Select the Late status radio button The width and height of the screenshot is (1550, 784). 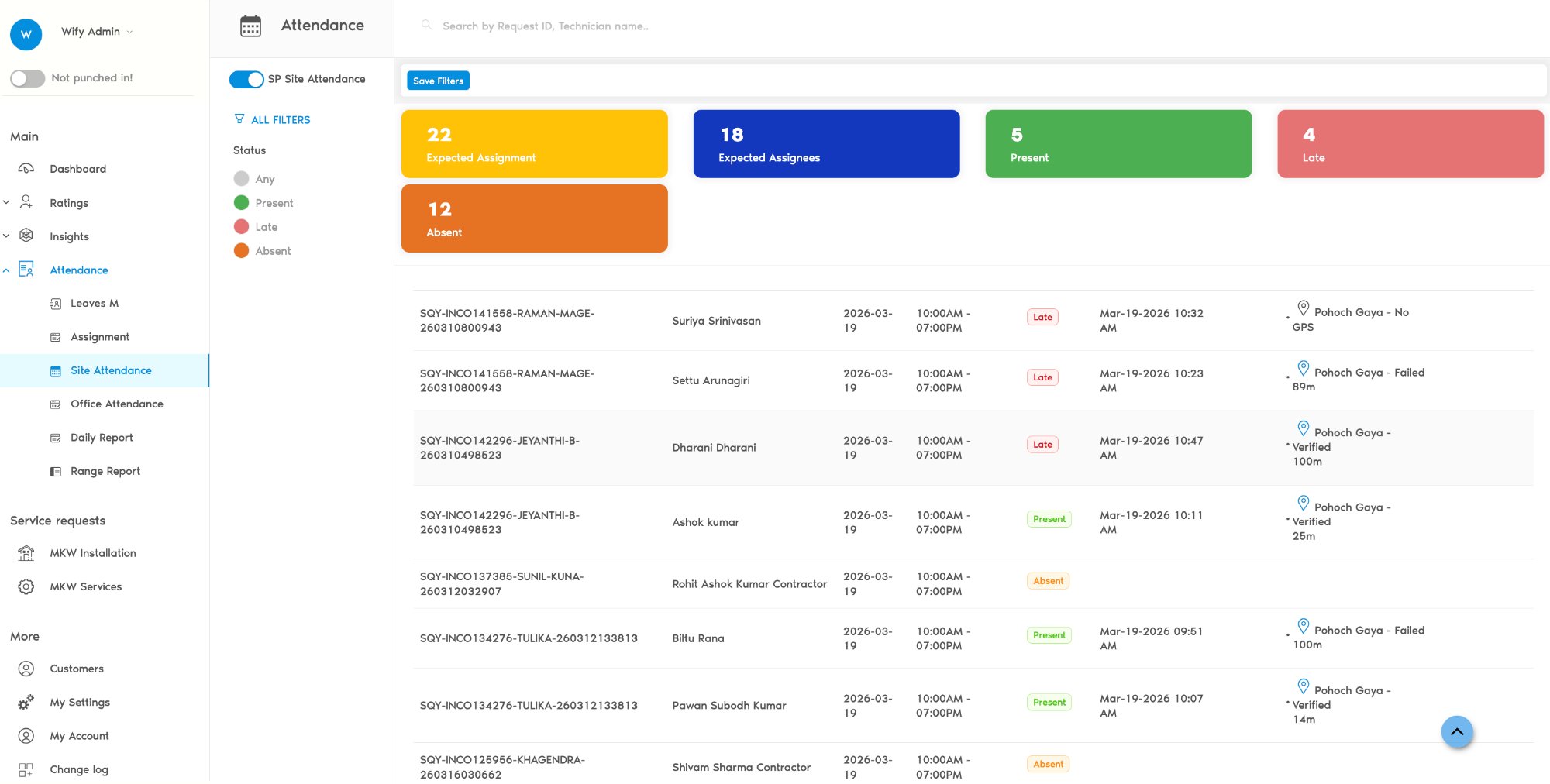(242, 226)
